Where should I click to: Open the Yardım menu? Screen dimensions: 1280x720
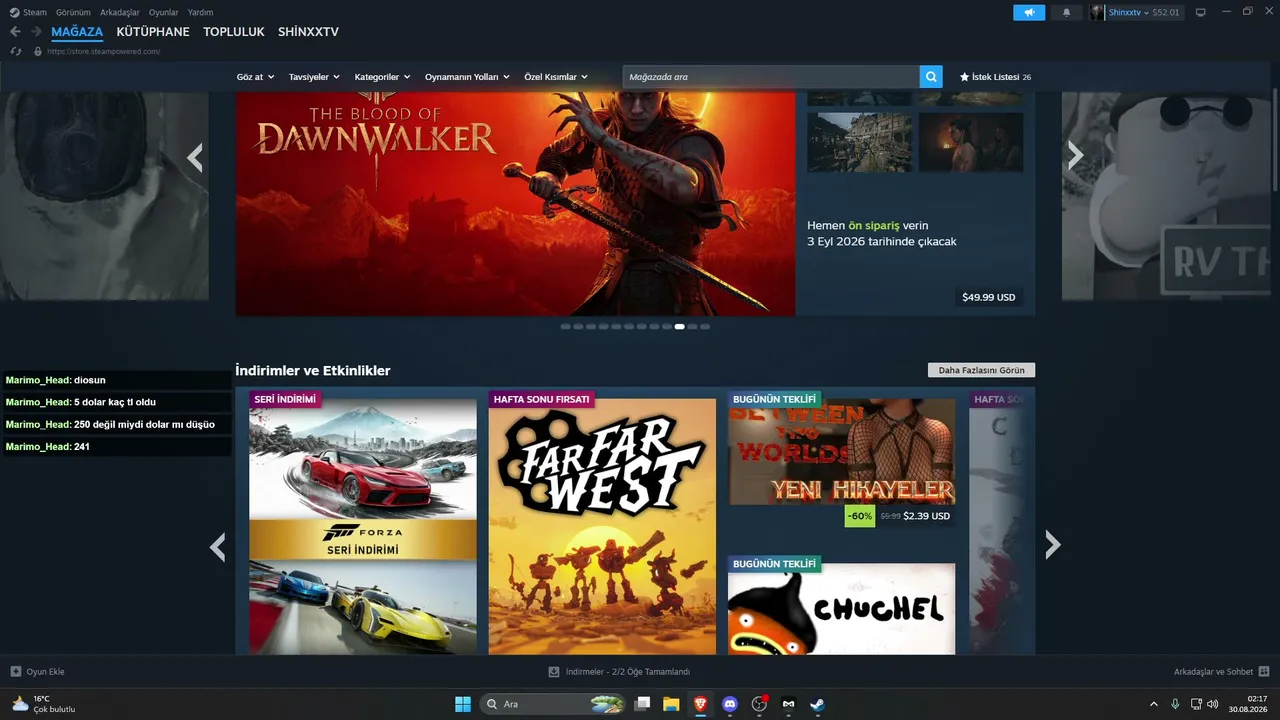point(201,12)
